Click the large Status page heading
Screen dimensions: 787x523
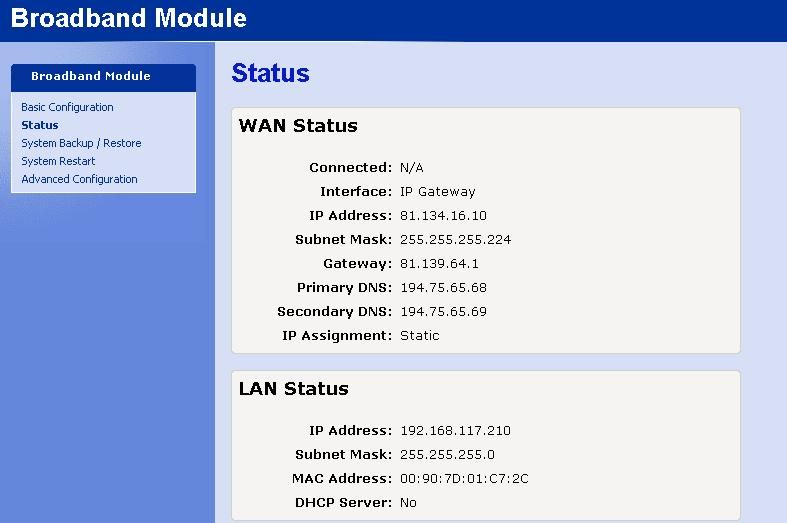270,73
